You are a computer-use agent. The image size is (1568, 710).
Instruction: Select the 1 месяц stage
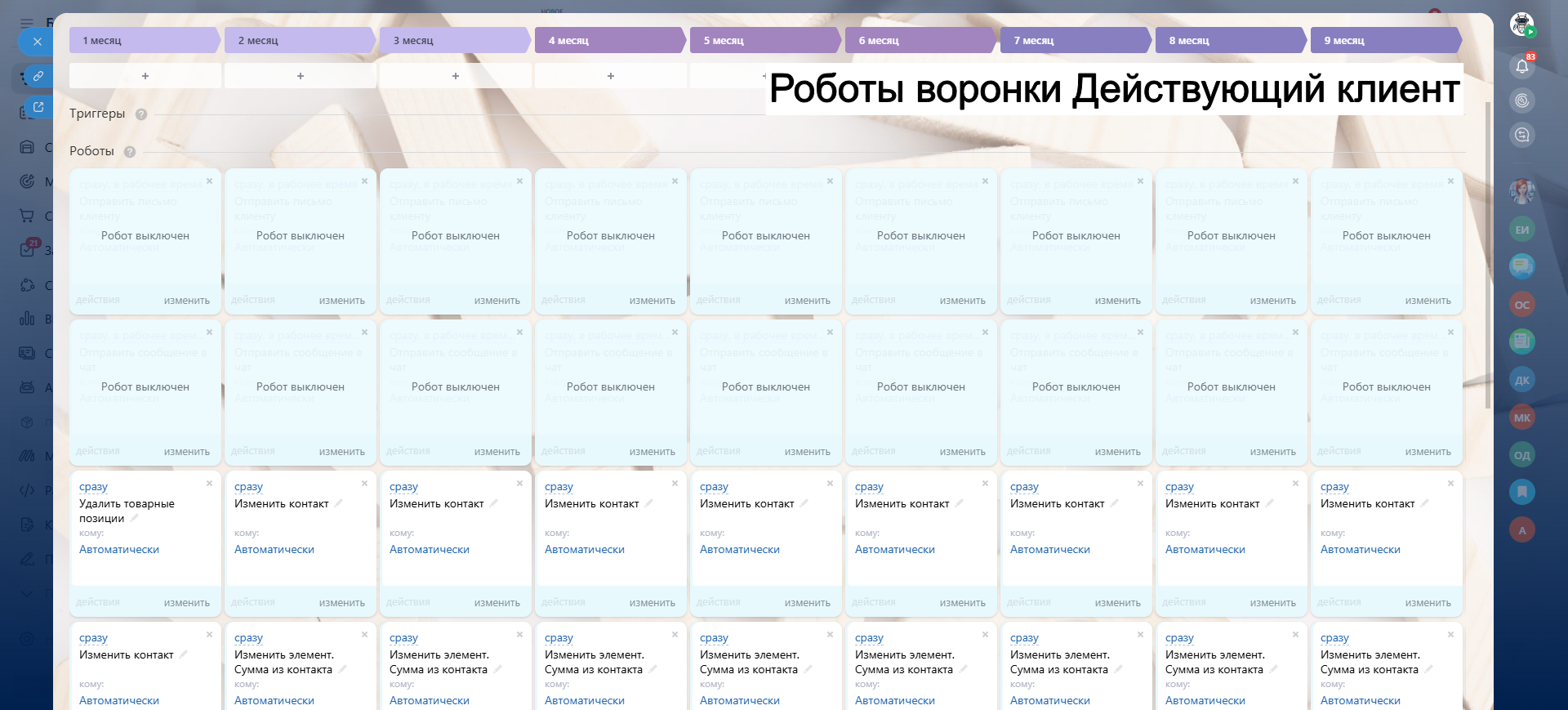(143, 40)
